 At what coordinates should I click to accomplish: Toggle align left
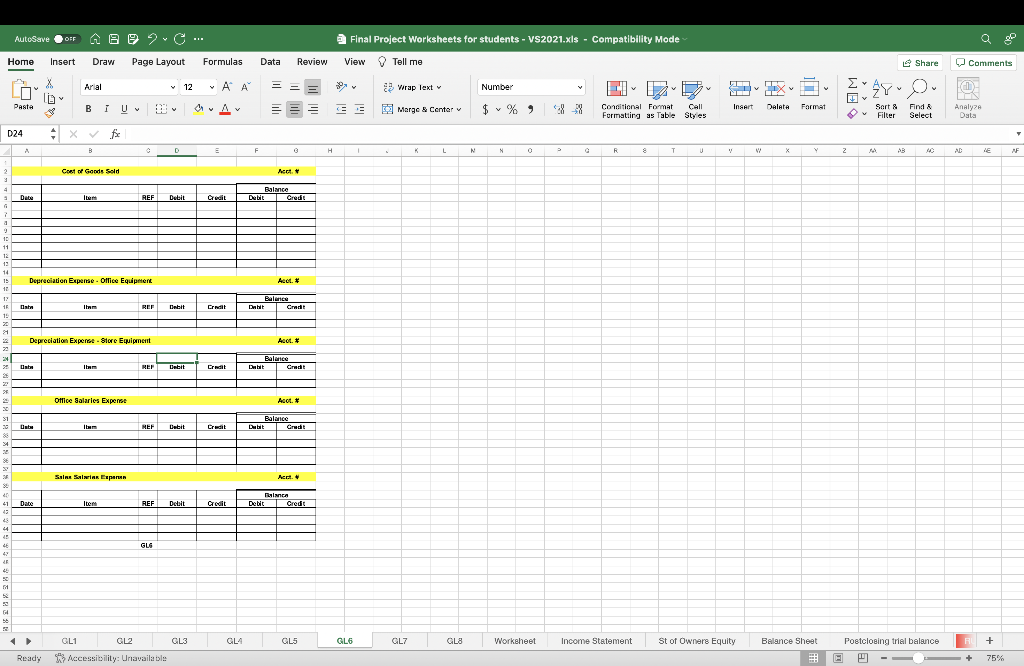pos(276,110)
